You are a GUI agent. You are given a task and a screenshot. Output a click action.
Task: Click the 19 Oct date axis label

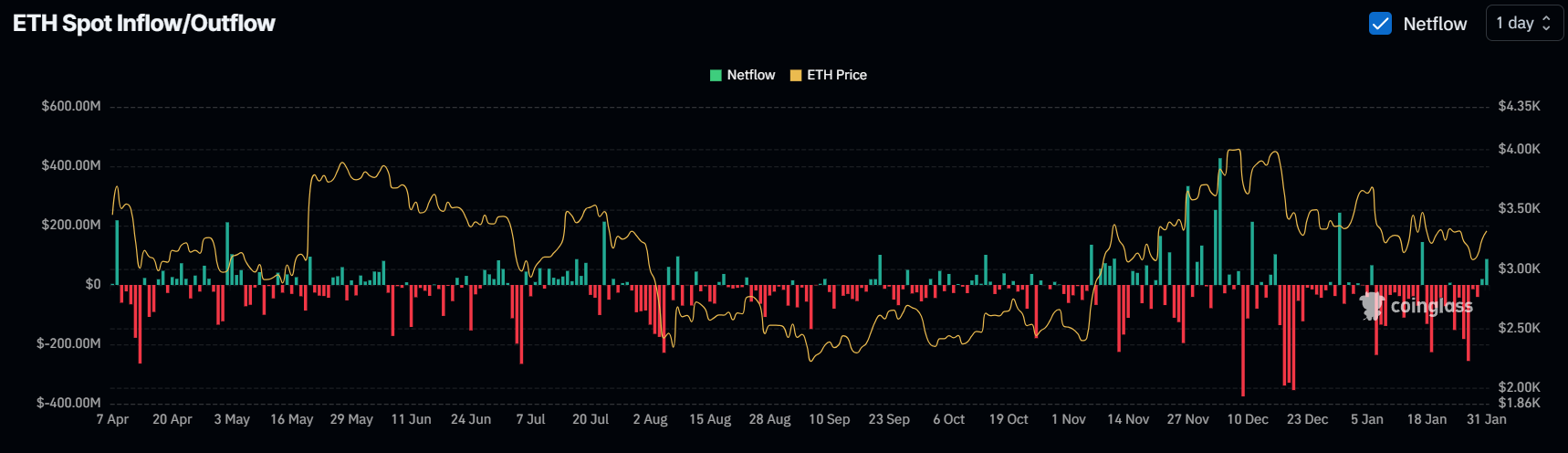point(1009,419)
